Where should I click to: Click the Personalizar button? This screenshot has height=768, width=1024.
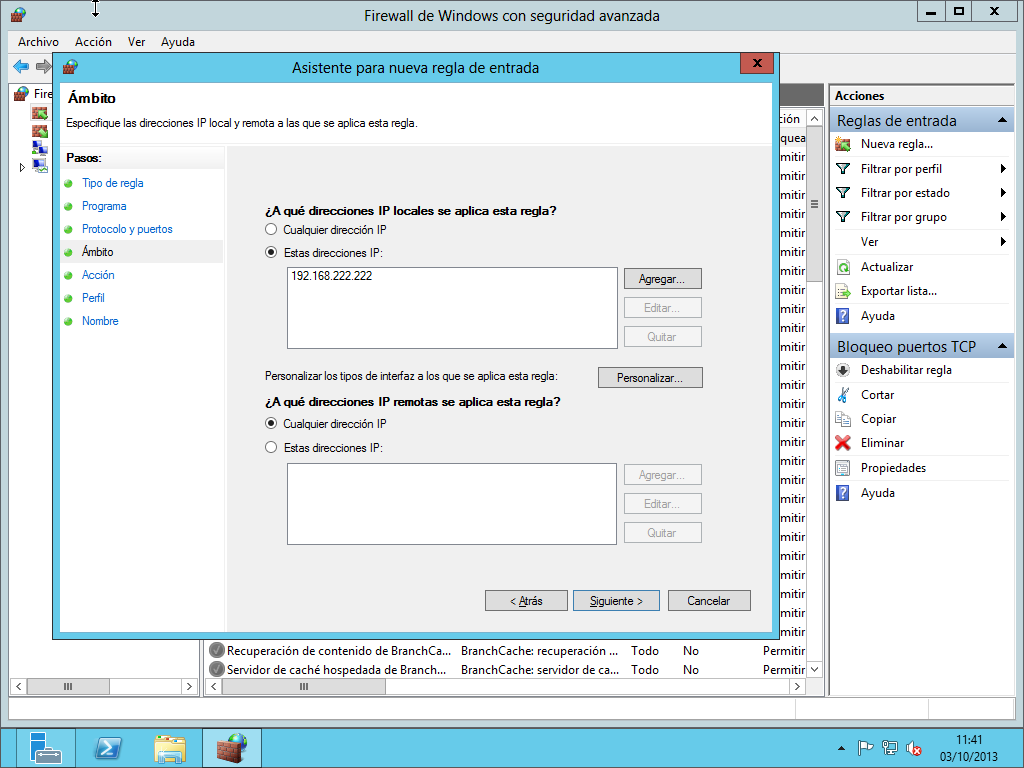click(650, 377)
